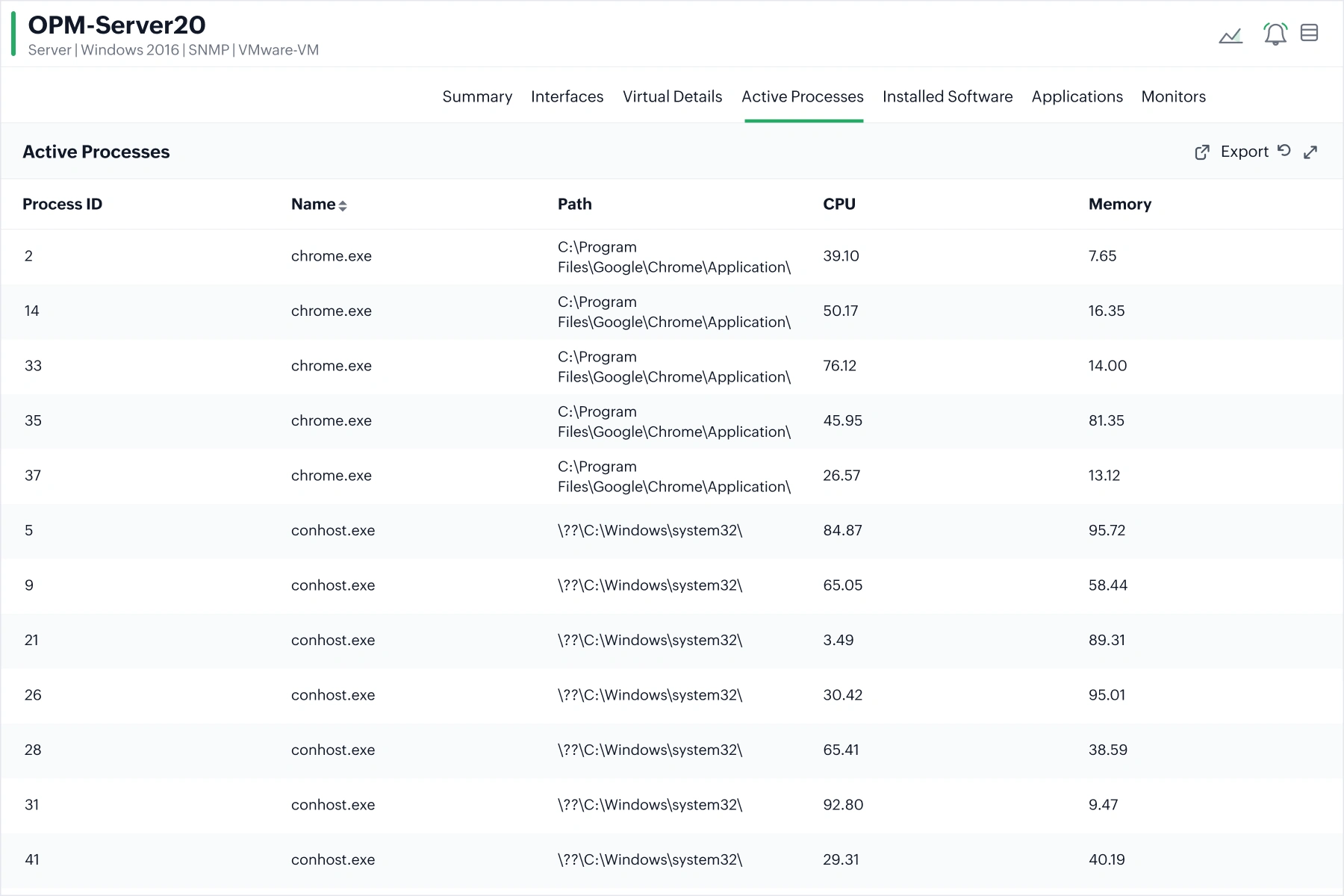Click the Chrome path in process 2 row
This screenshot has width=1344, height=896.
point(673,257)
